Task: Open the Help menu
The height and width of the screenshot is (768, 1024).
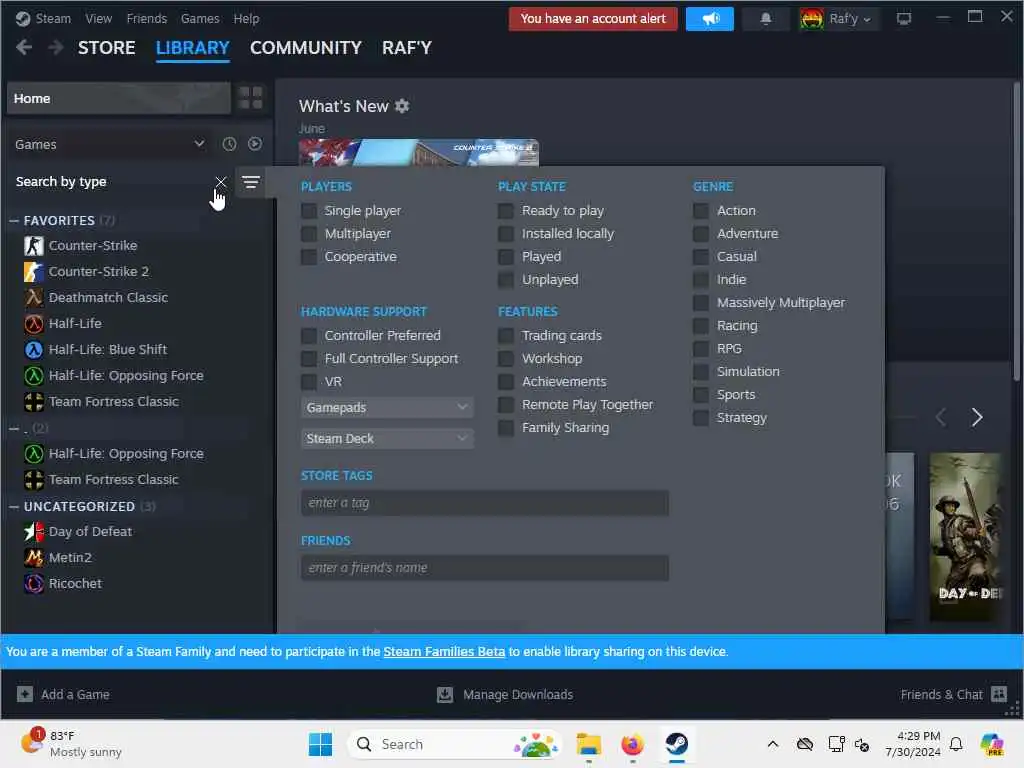Action: (246, 19)
